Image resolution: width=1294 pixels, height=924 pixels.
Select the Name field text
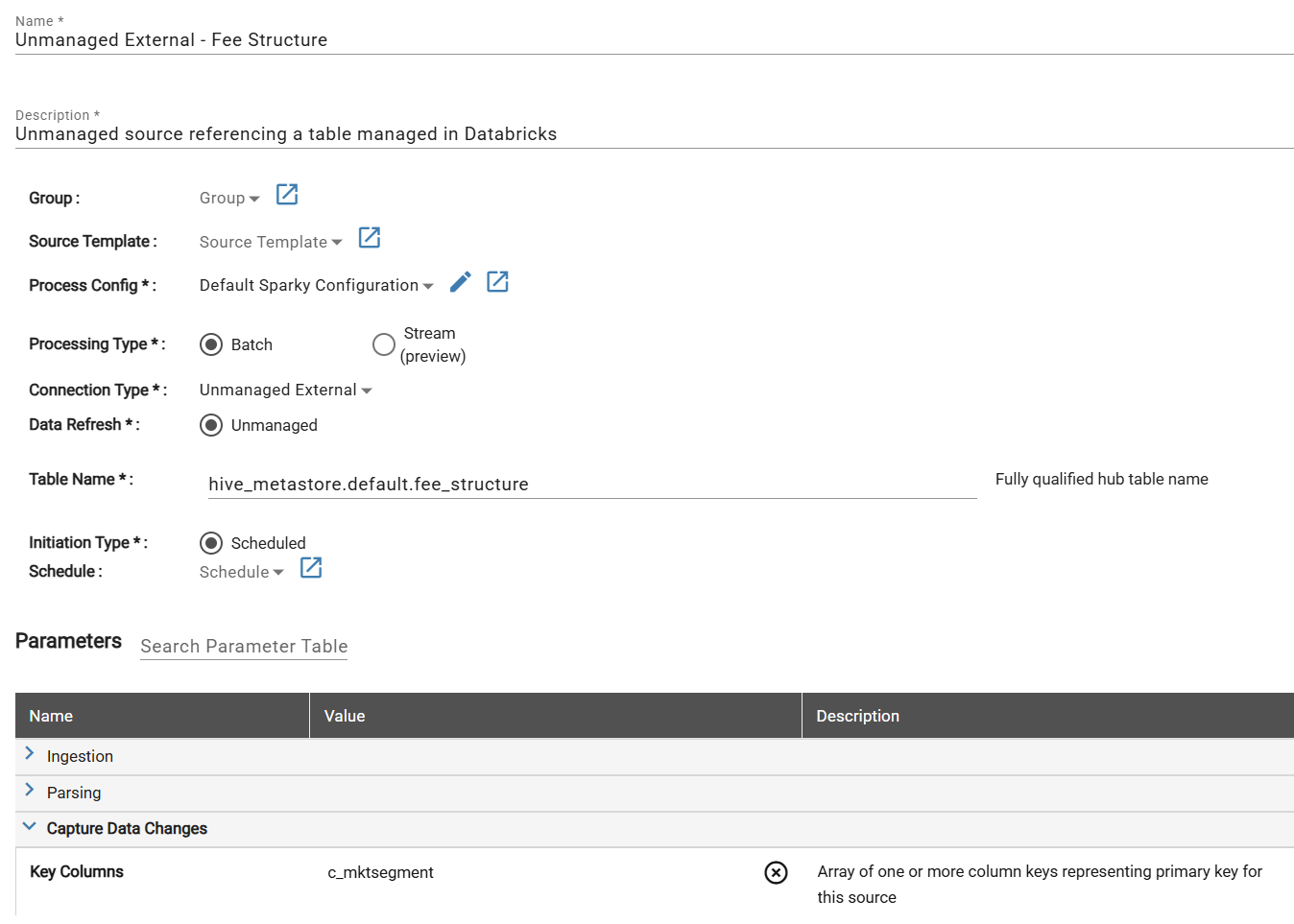171,39
